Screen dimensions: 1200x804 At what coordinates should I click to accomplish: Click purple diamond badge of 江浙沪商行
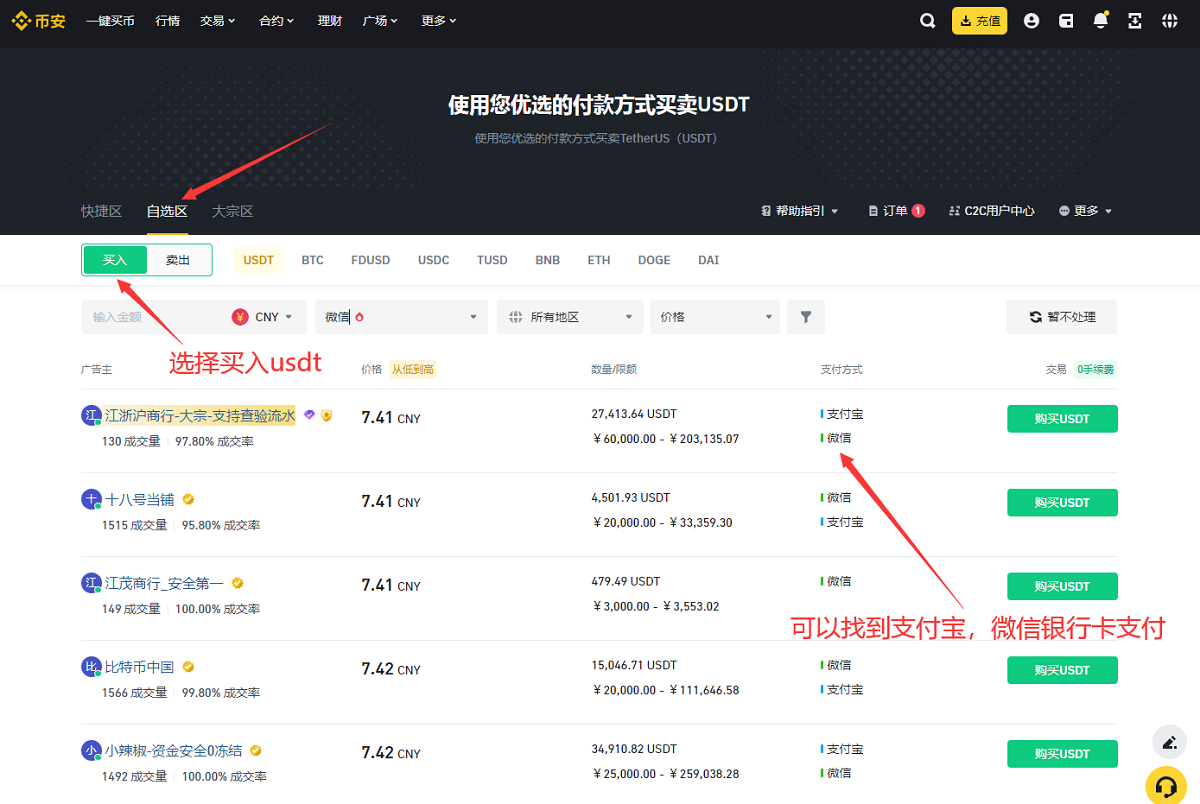pos(309,415)
